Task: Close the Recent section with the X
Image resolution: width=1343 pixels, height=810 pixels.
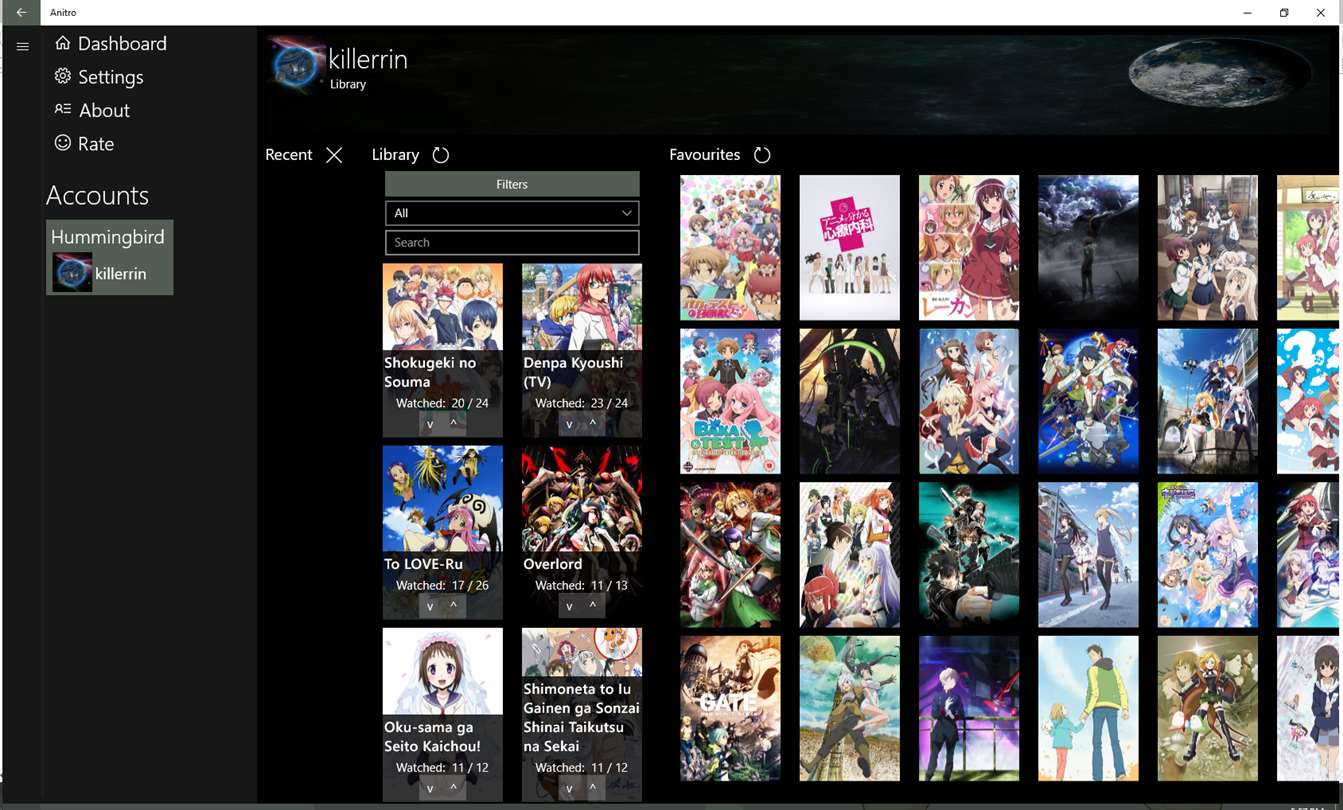Action: [334, 155]
